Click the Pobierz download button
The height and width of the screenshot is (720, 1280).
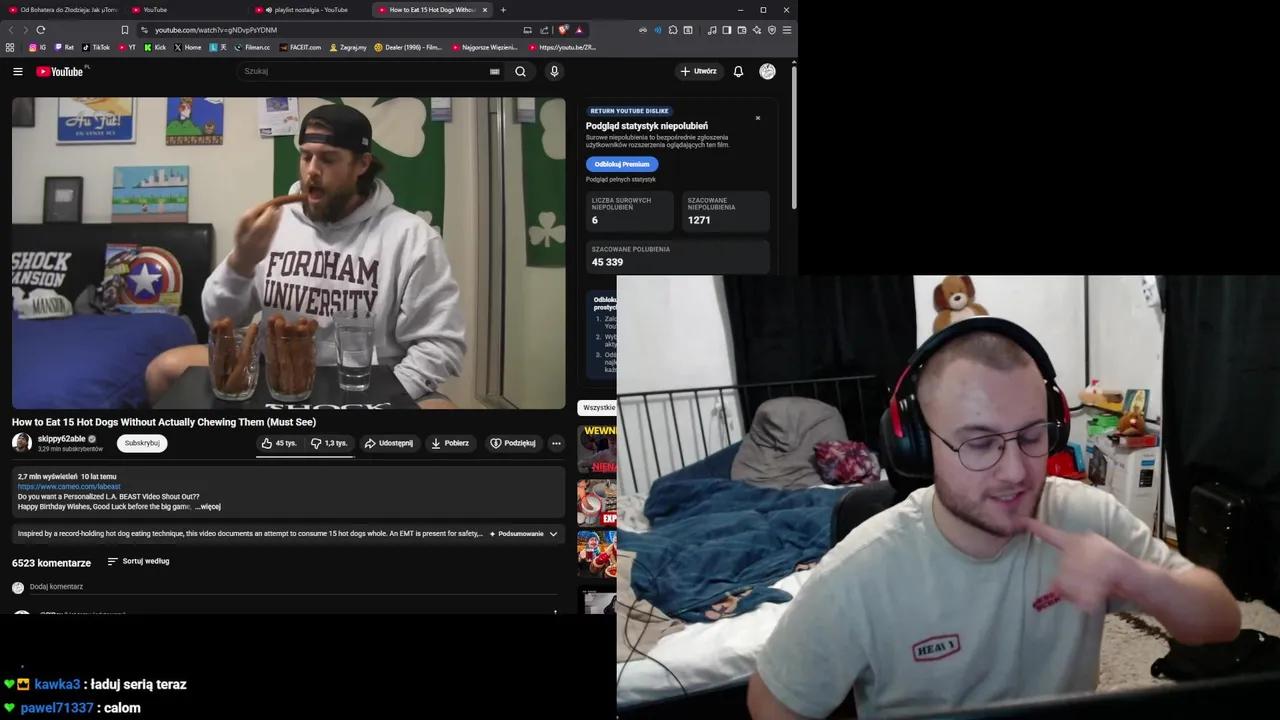[x=450, y=443]
